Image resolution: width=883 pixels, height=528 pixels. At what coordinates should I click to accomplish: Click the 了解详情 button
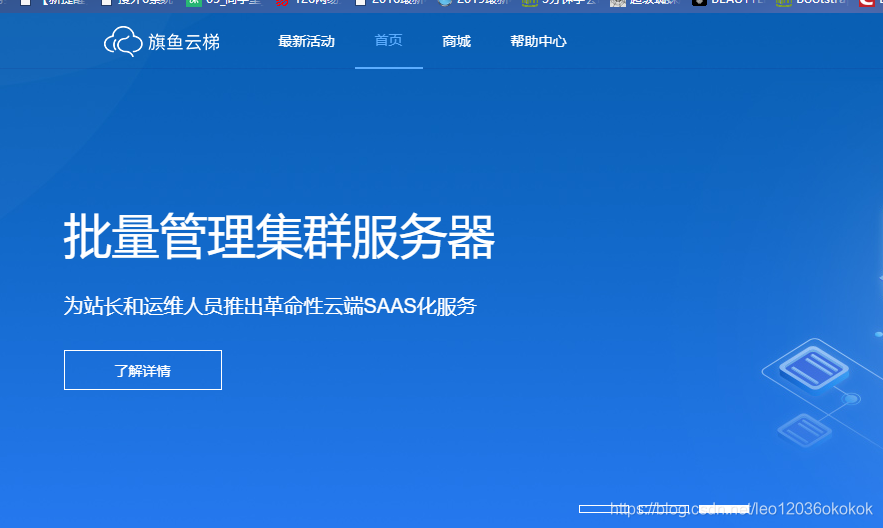point(143,370)
